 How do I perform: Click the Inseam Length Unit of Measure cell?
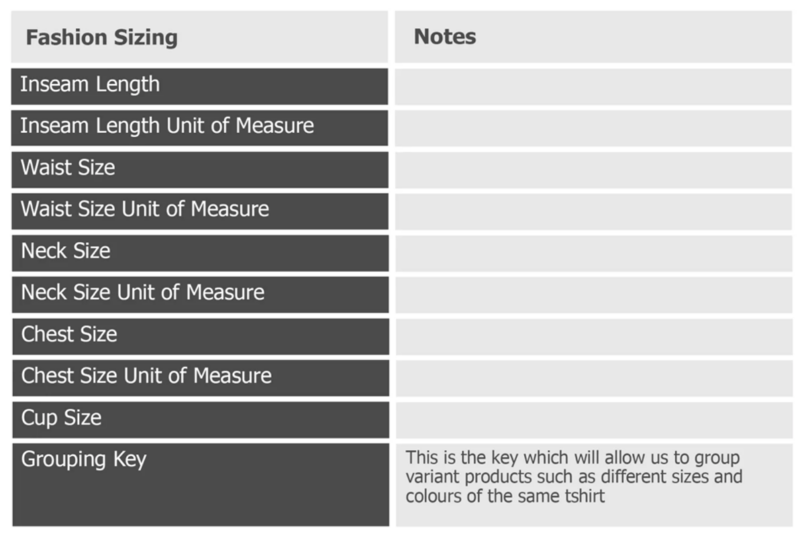tap(199, 128)
